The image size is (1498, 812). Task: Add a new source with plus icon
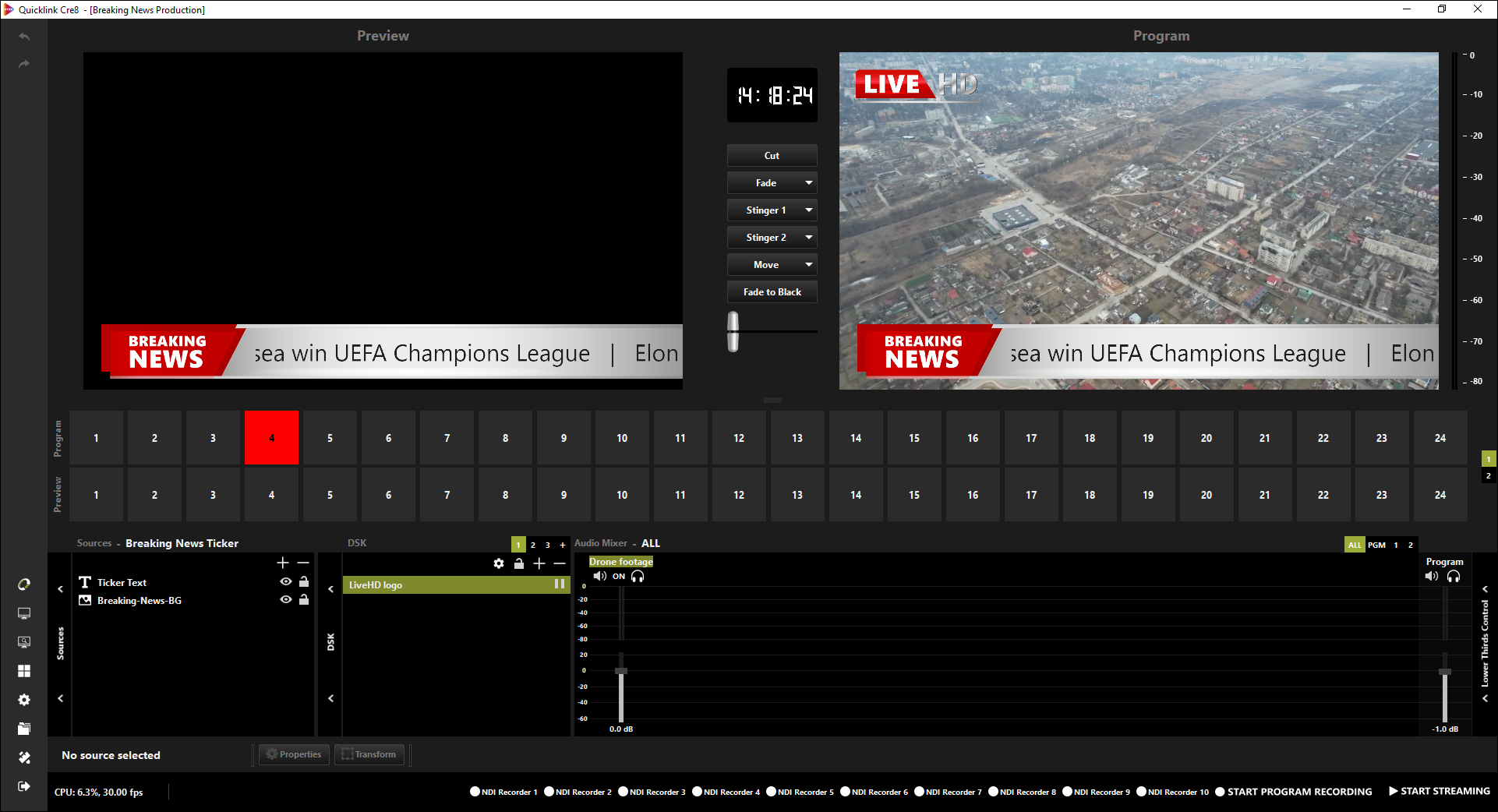coord(283,563)
